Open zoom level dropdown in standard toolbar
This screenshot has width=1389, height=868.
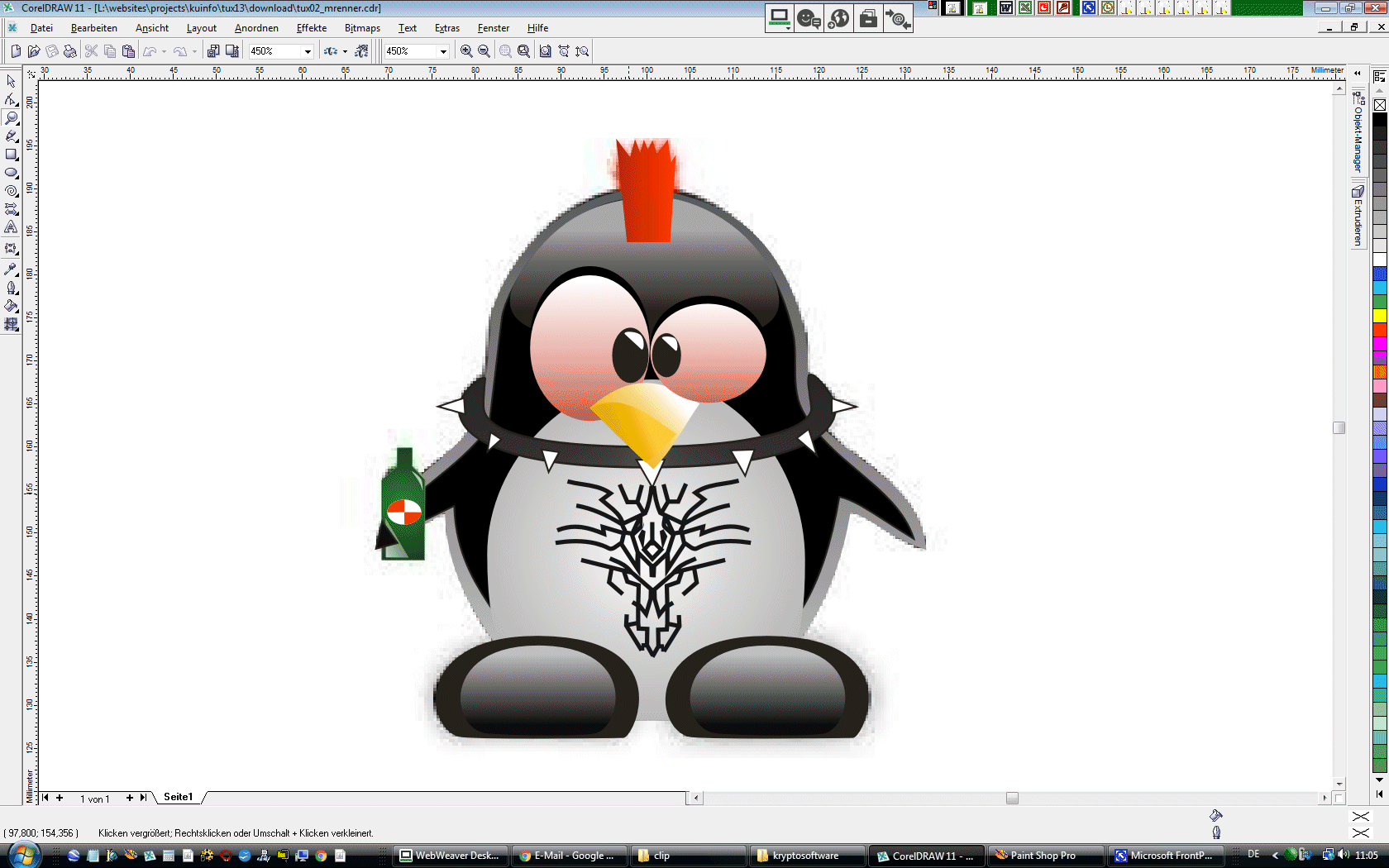click(x=308, y=51)
